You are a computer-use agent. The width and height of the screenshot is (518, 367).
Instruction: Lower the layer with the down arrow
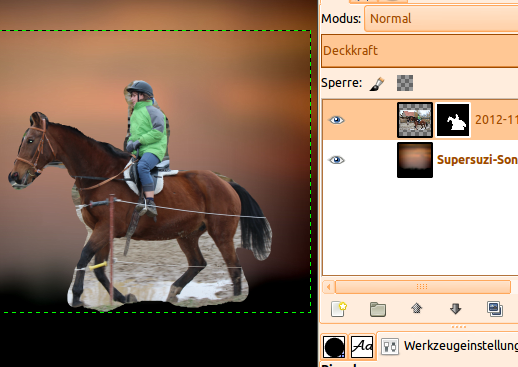456,309
